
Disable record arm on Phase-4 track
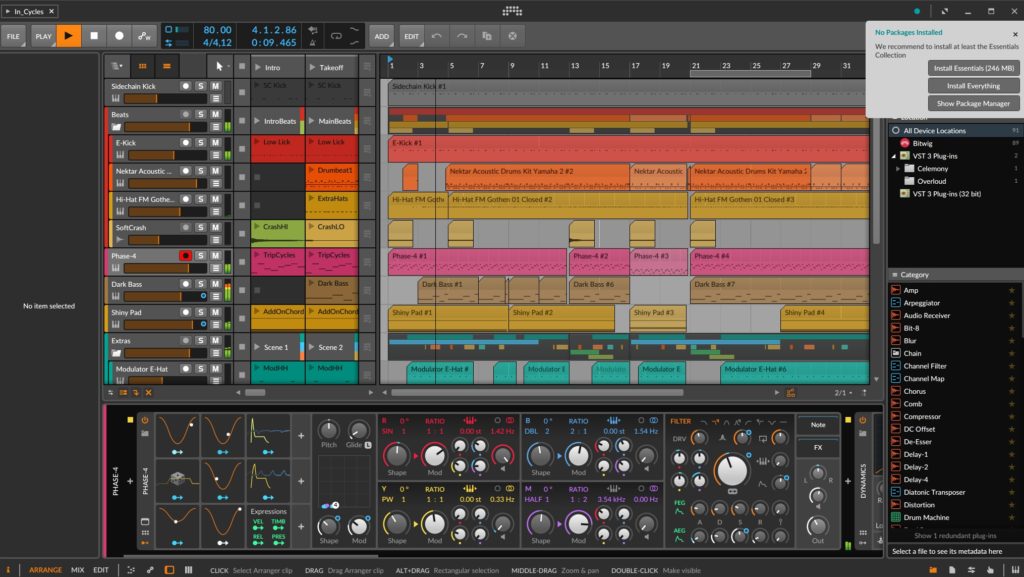(x=185, y=256)
